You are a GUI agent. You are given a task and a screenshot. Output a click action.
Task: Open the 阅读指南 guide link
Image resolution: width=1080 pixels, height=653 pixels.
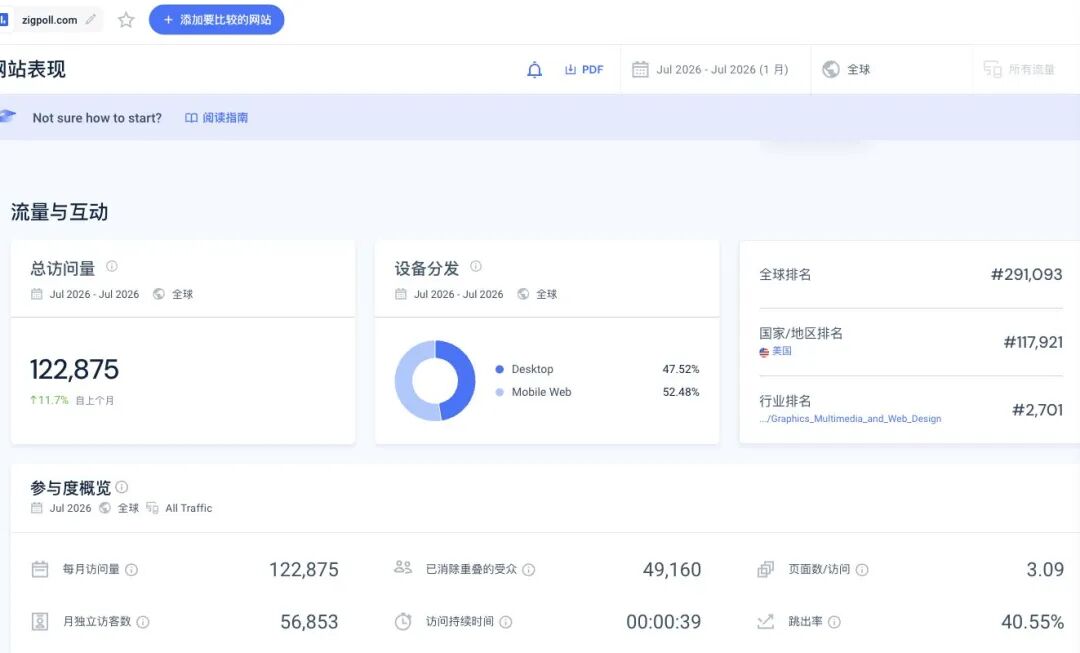[216, 118]
